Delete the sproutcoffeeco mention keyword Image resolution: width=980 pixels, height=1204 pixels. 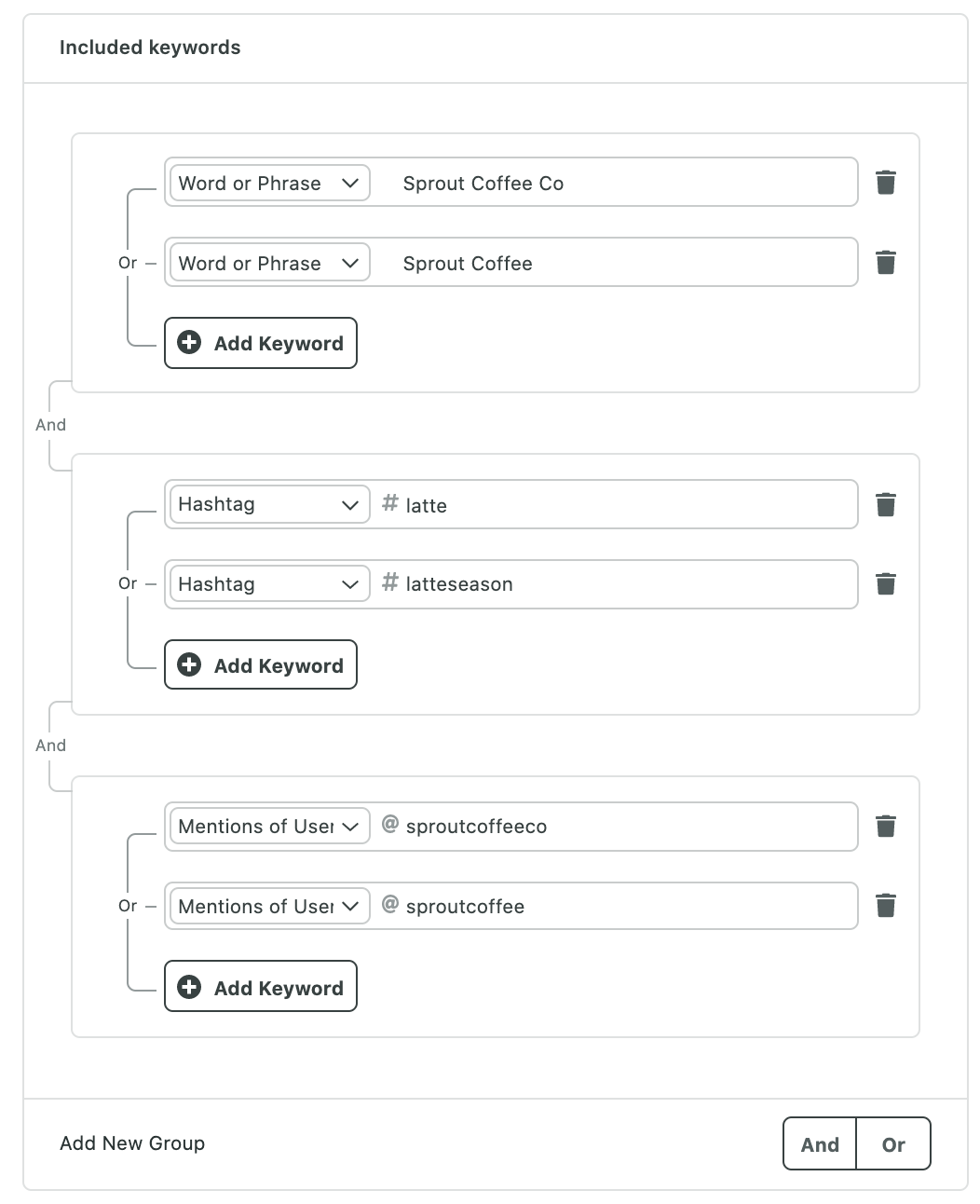click(886, 826)
